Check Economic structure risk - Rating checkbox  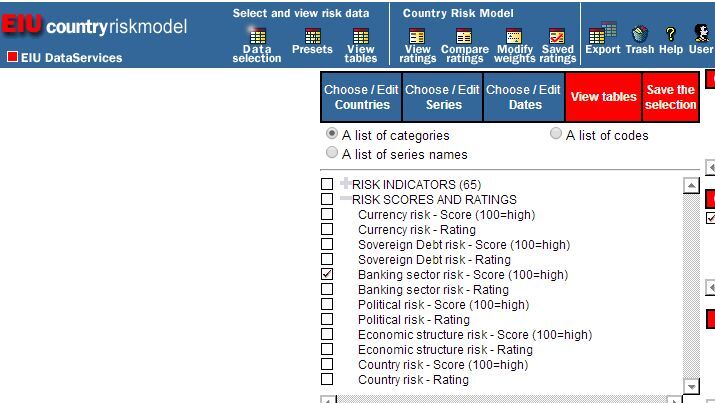click(327, 349)
